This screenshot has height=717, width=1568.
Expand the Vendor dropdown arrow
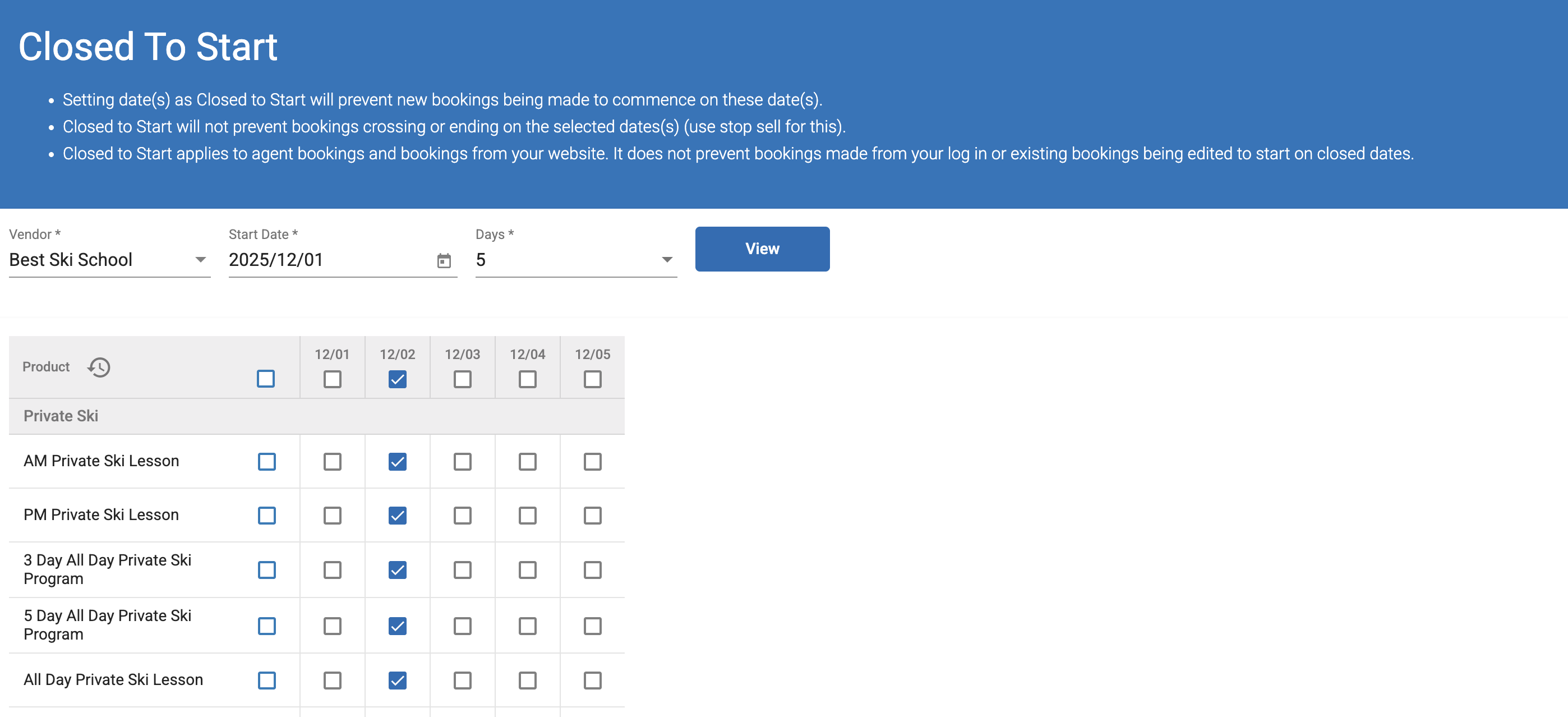point(200,260)
